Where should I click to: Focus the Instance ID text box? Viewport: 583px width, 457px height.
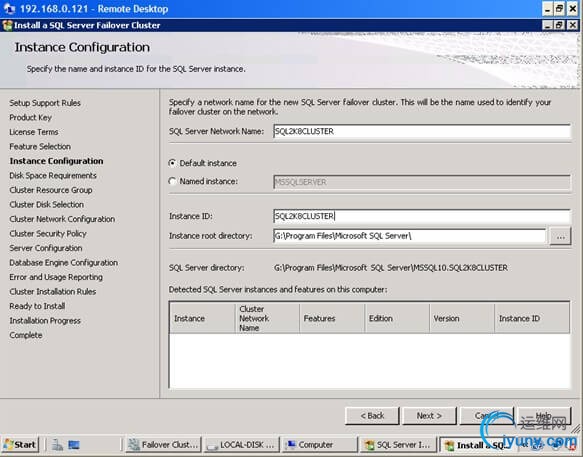(422, 216)
